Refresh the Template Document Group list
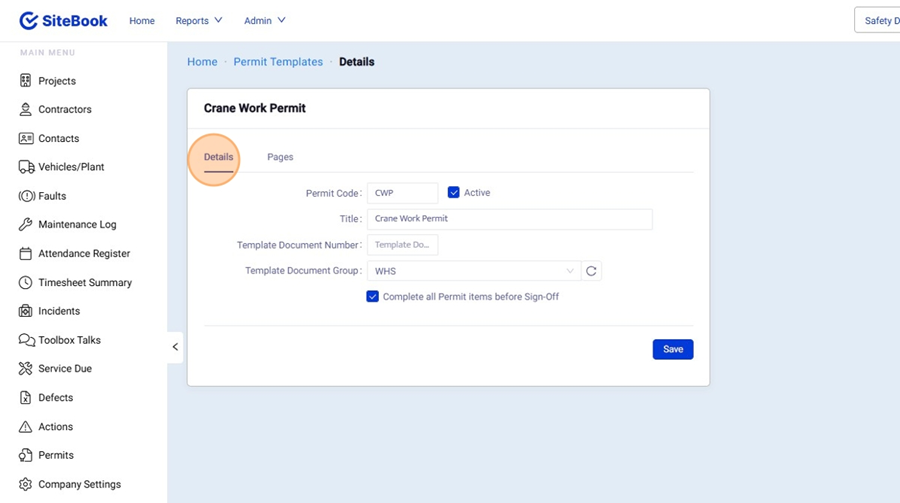Screen dimensions: 900x503 [x=591, y=271]
